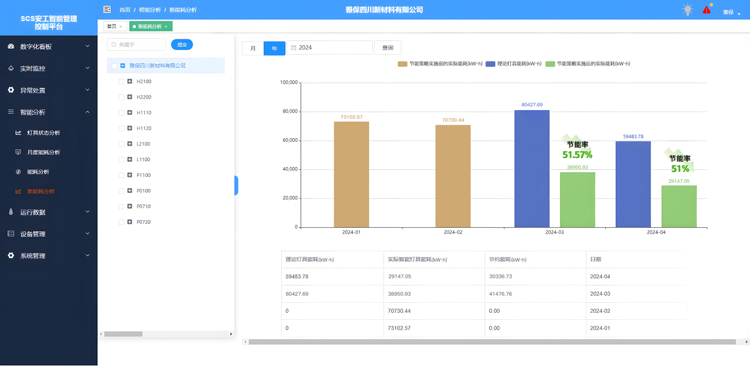Tick the checkbox for company root node

coord(114,66)
